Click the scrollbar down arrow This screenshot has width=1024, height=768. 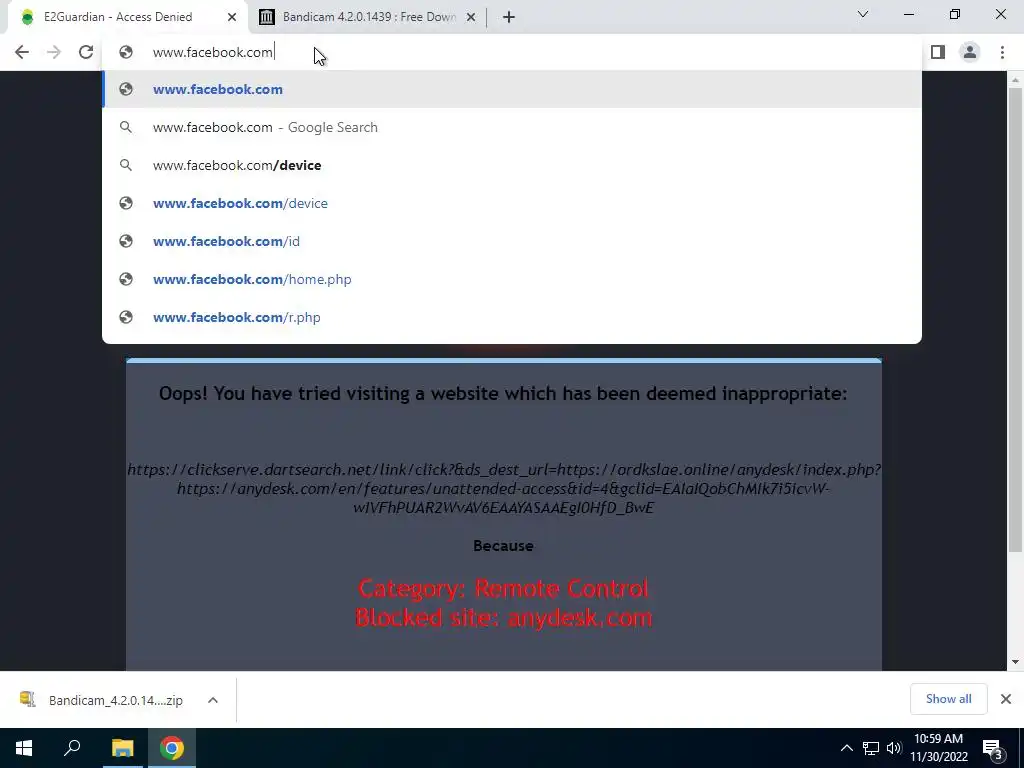pos(1015,662)
